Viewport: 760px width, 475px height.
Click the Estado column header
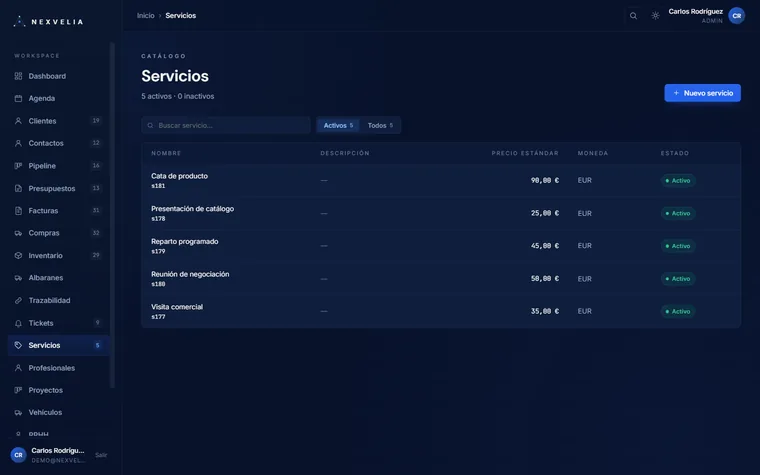675,153
